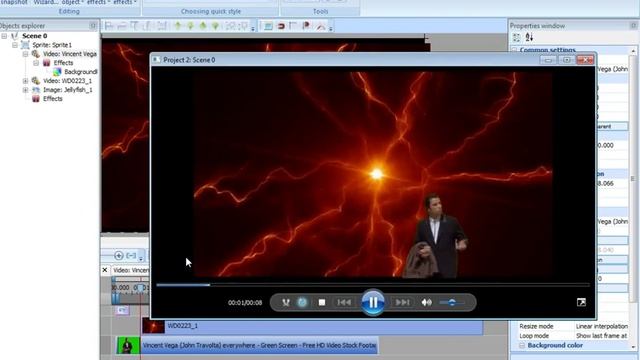Click the preview seek progress bar
Viewport: 640px width, 360px height.
click(x=373, y=285)
